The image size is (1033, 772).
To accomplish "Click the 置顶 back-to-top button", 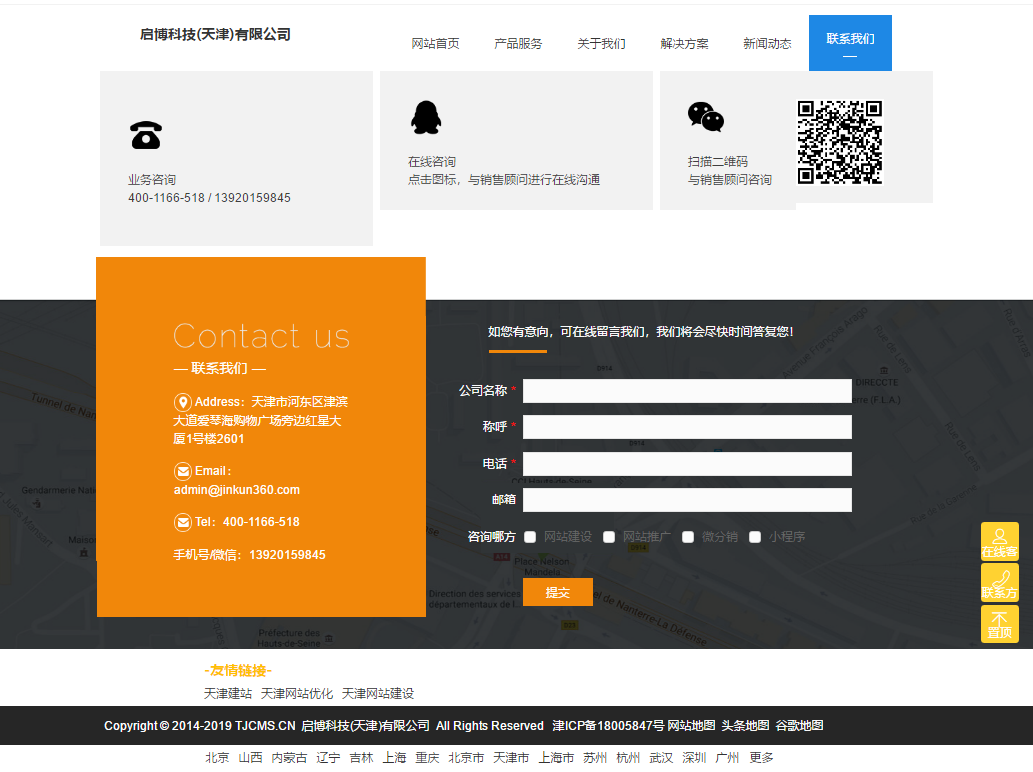I will pos(999,624).
